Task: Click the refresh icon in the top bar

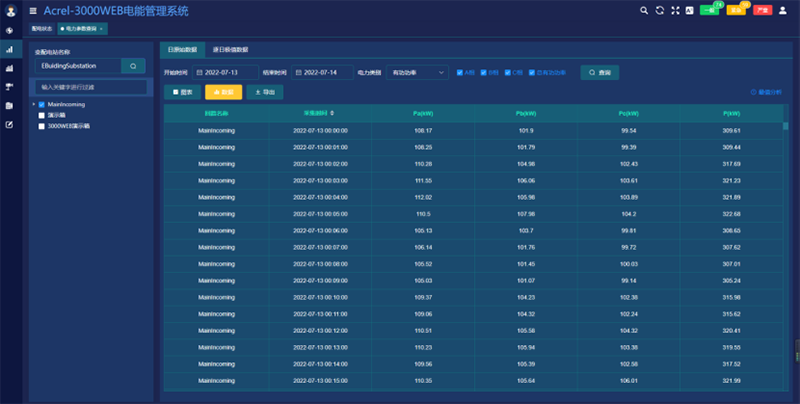Action: click(x=659, y=10)
